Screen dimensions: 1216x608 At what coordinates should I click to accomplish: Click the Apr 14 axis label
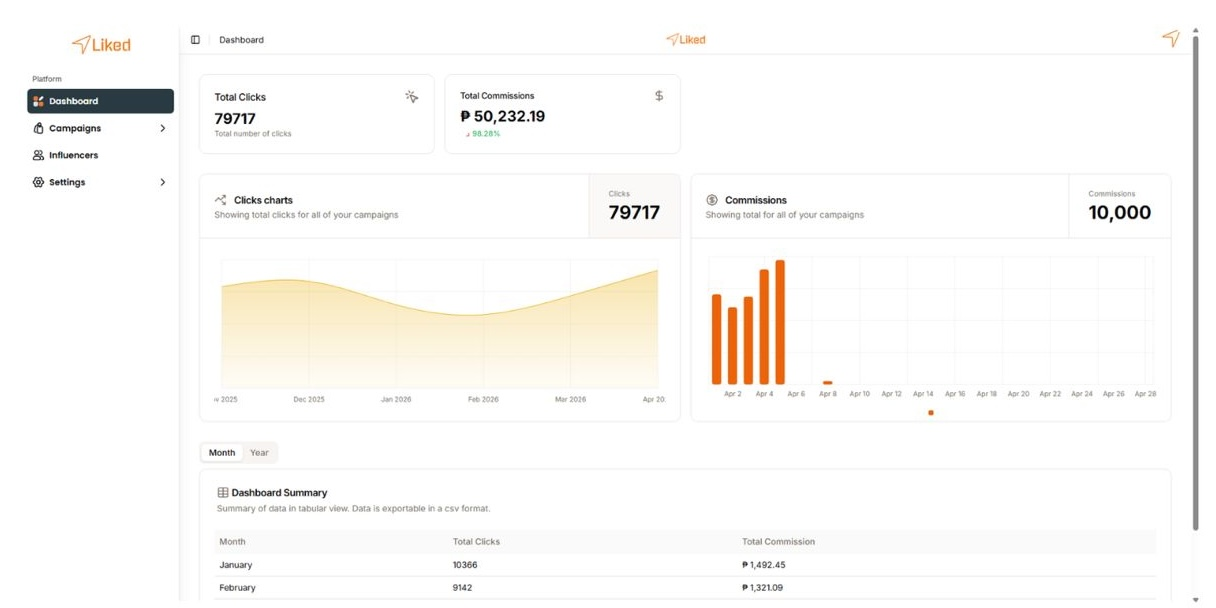pyautogui.click(x=923, y=394)
